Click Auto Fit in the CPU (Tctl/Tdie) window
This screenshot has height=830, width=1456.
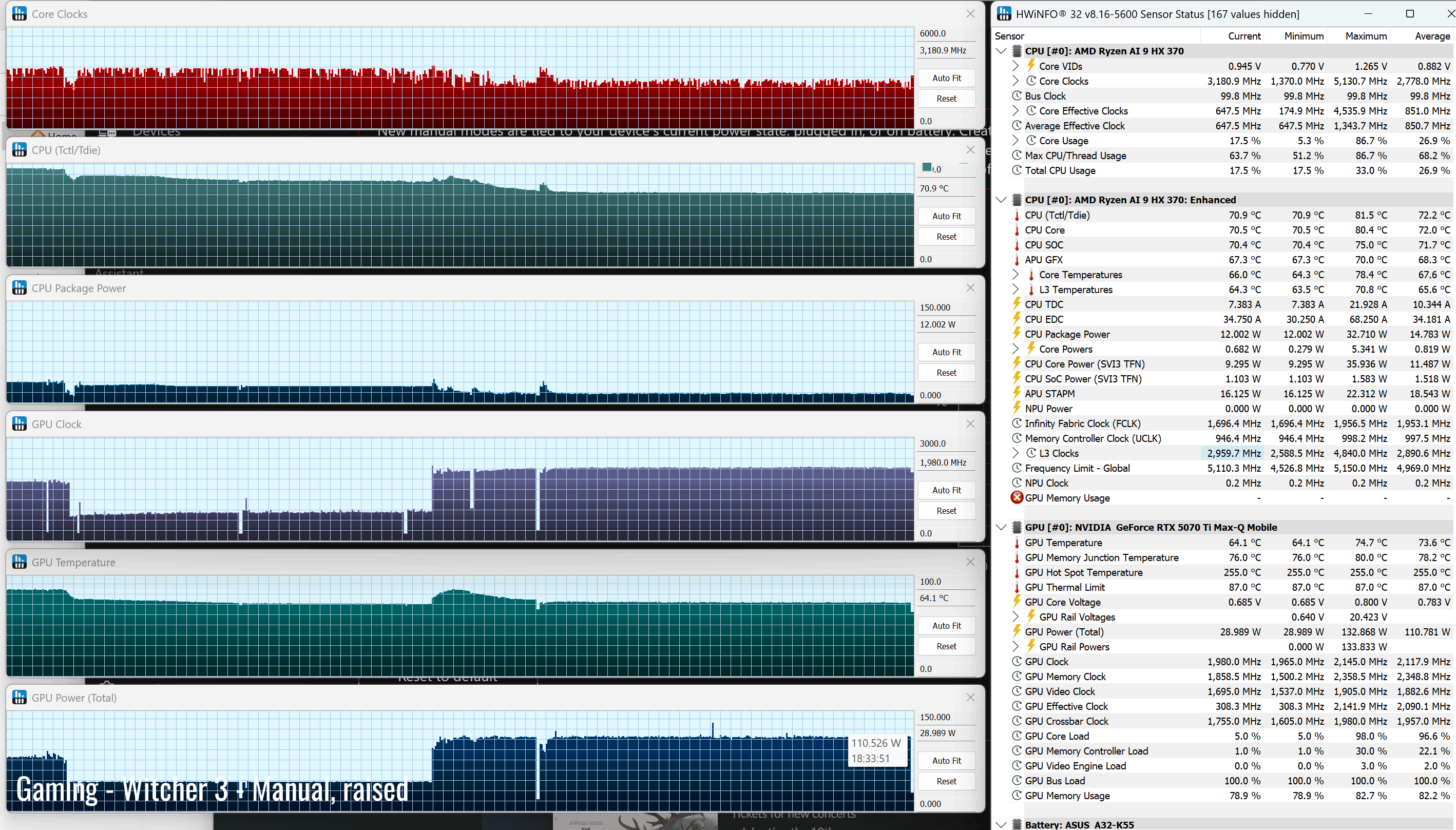point(946,216)
